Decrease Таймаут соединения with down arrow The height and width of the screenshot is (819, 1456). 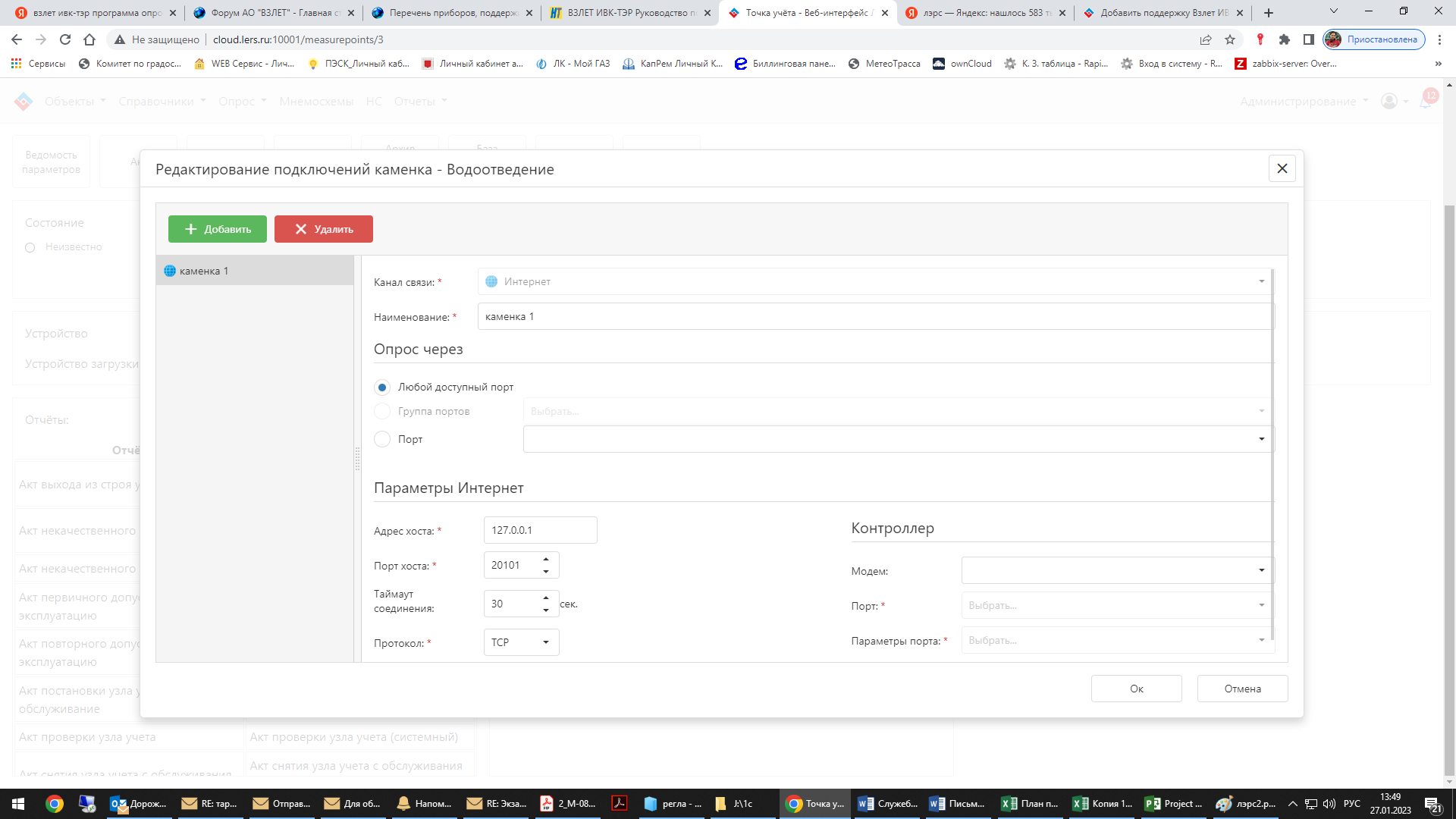pyautogui.click(x=546, y=610)
